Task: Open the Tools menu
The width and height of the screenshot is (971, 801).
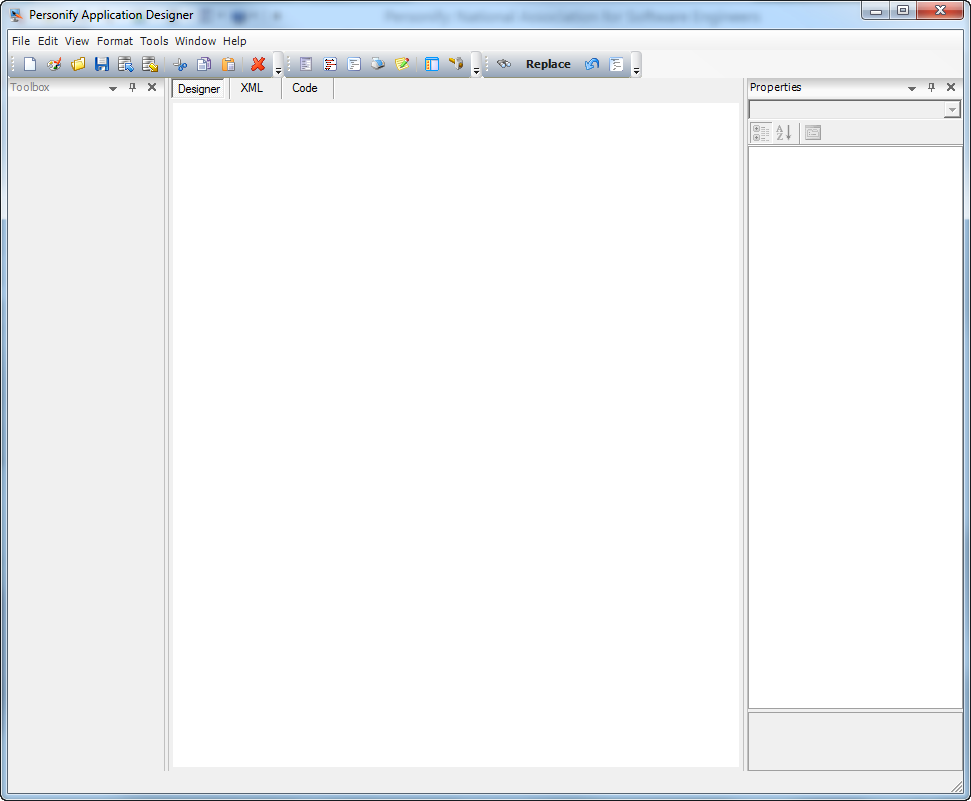Action: 153,41
